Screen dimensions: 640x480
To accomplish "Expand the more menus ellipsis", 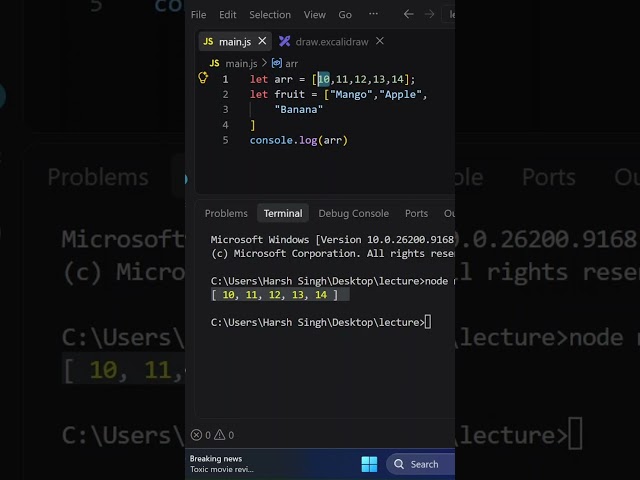I will pyautogui.click(x=373, y=14).
